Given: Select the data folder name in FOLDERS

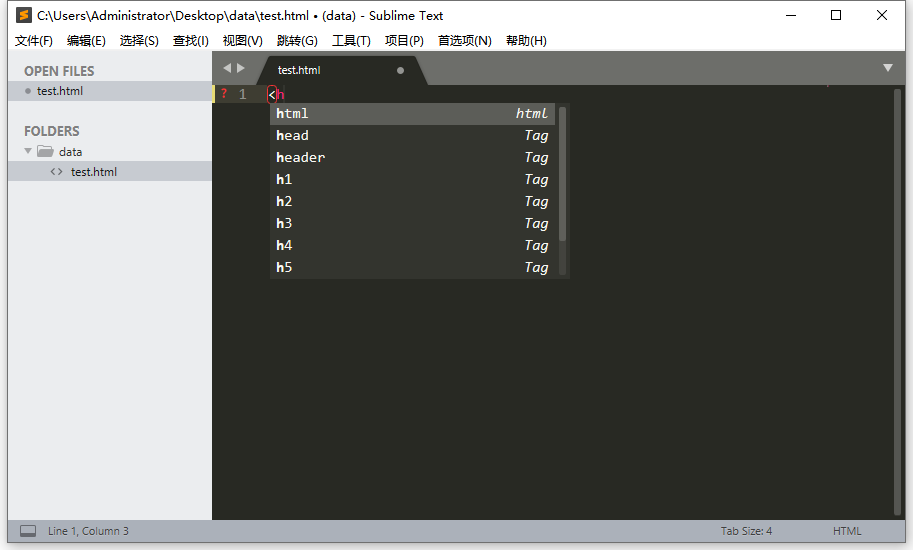Looking at the screenshot, I should point(70,152).
